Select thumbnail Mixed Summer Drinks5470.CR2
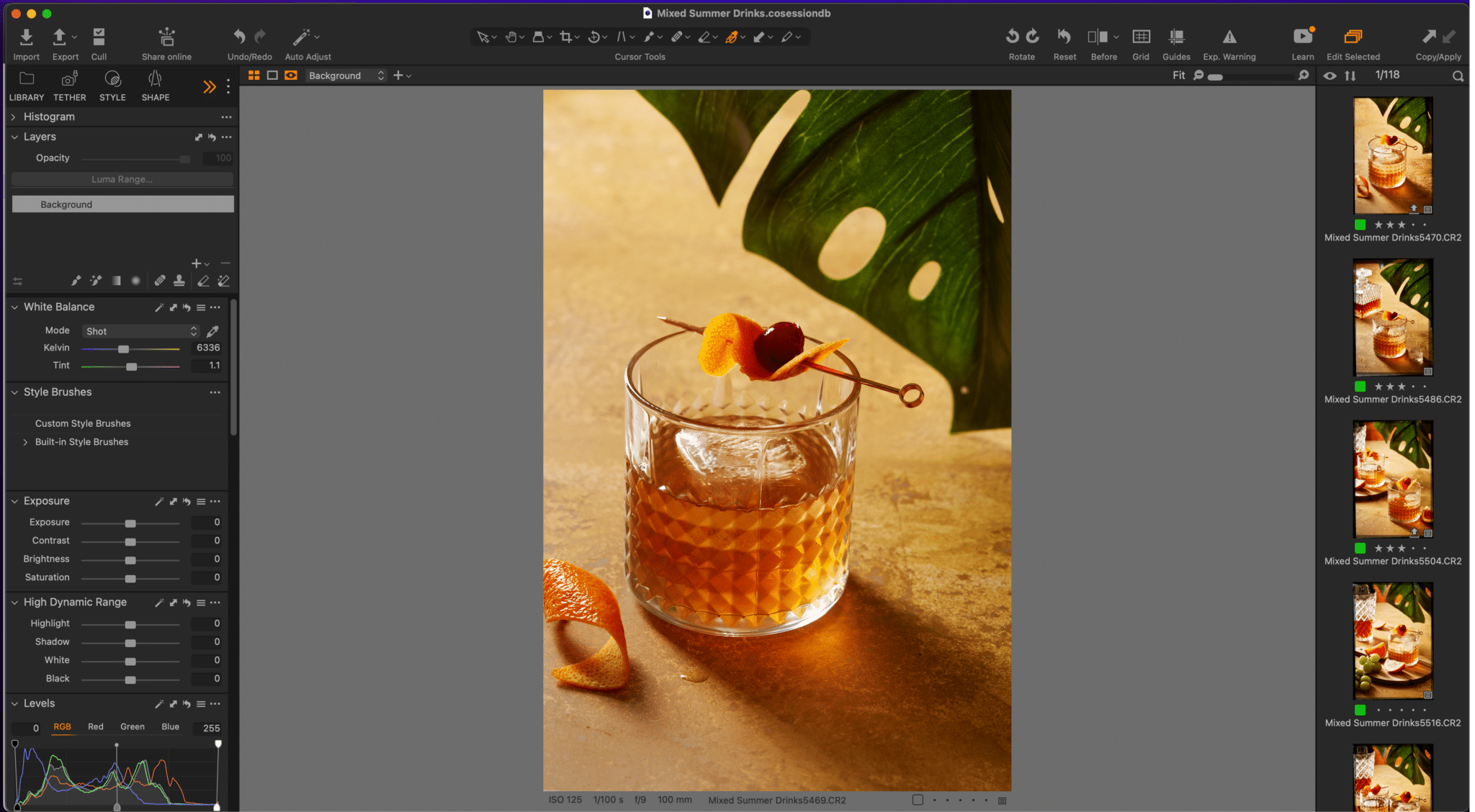 1393,155
